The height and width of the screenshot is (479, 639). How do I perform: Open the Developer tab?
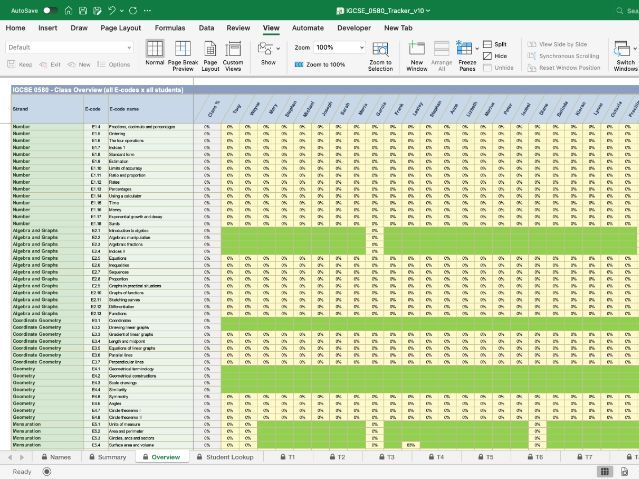point(354,28)
